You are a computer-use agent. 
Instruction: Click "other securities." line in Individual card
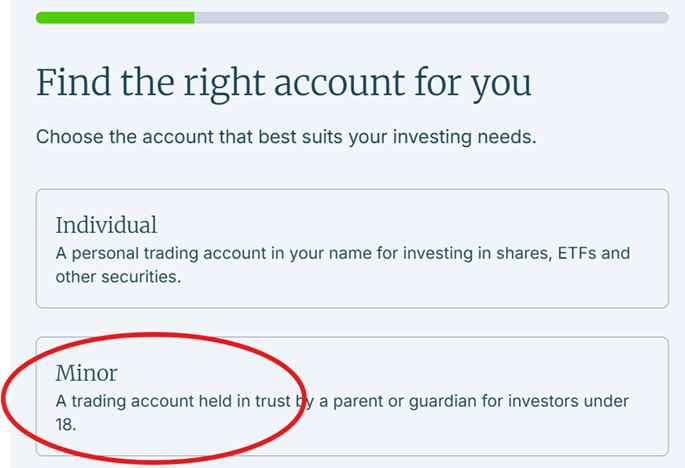(x=118, y=276)
